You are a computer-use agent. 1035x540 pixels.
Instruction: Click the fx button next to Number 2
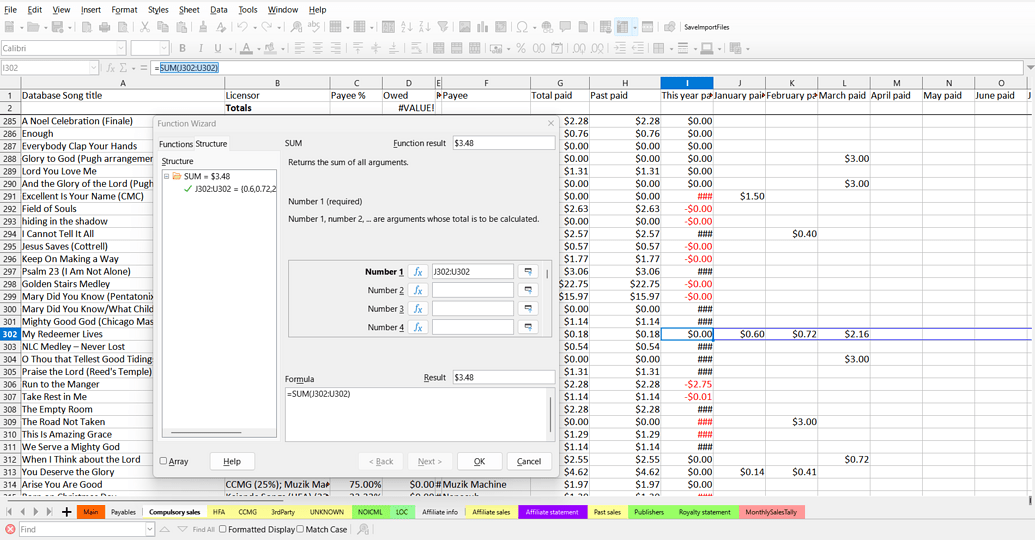tap(418, 290)
